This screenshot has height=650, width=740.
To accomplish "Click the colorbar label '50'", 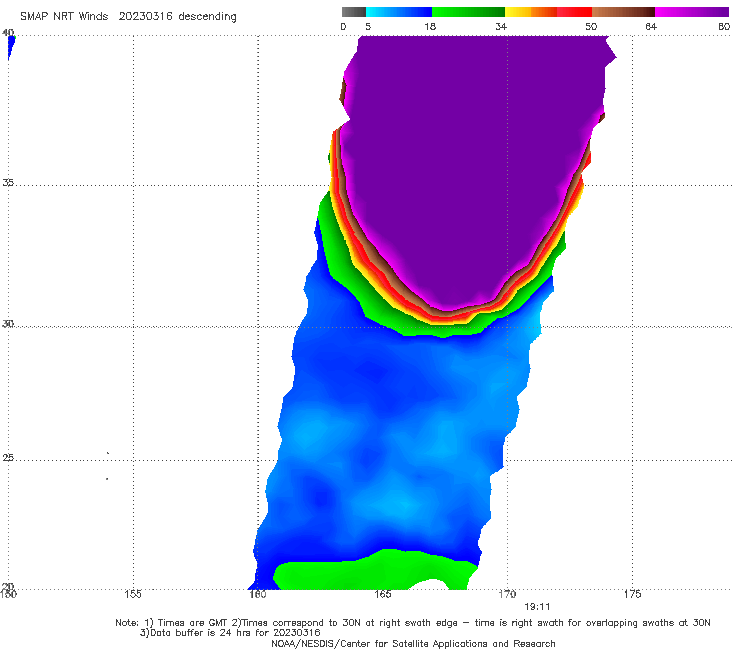I will point(591,26).
